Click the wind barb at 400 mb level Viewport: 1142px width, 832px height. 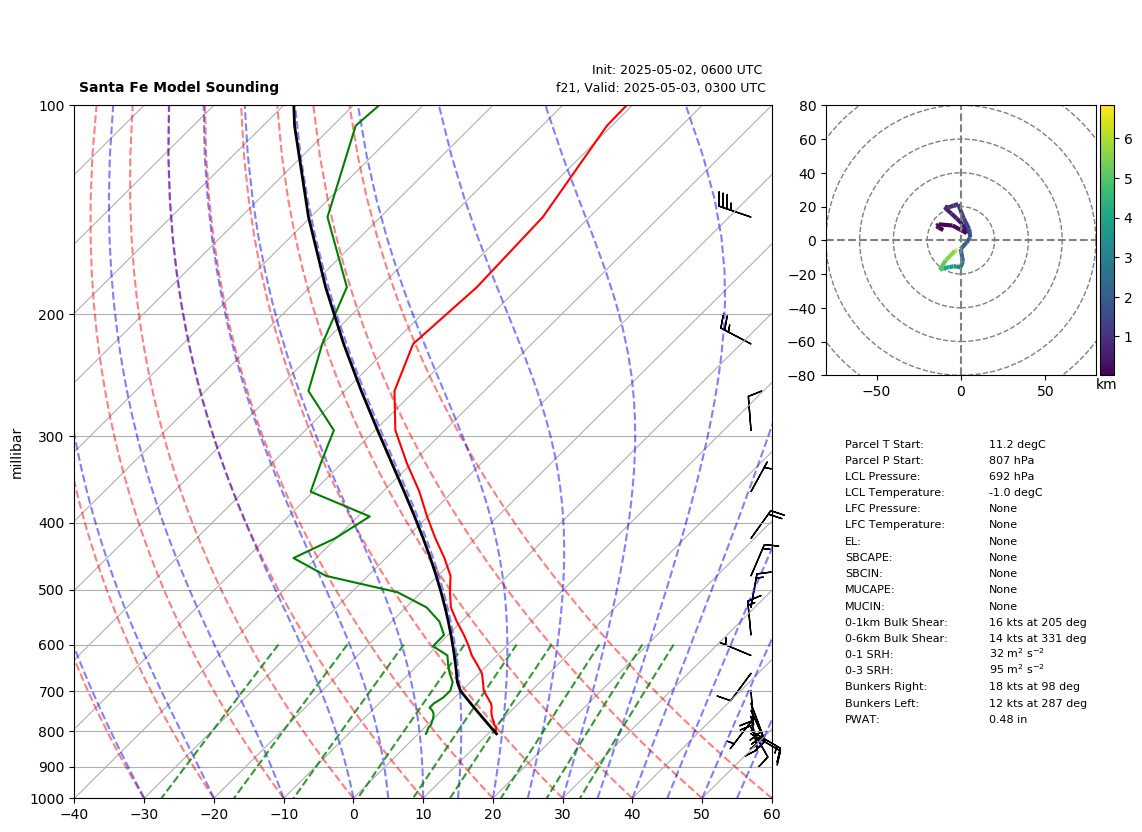click(768, 525)
